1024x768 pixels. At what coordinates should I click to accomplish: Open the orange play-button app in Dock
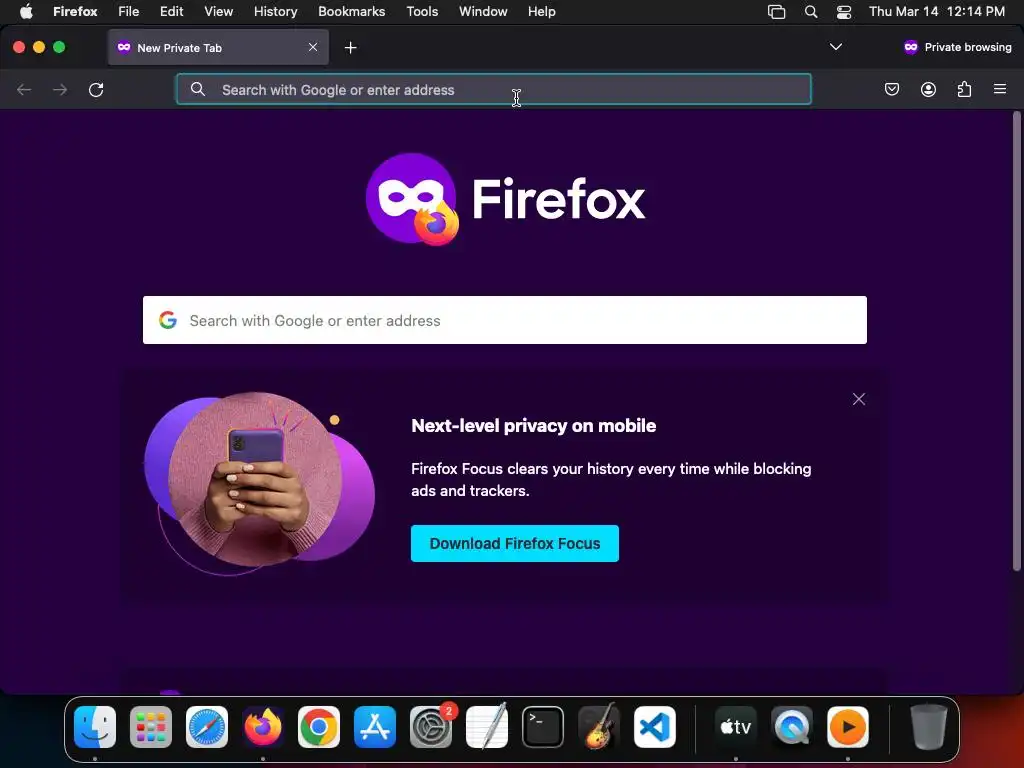point(848,727)
